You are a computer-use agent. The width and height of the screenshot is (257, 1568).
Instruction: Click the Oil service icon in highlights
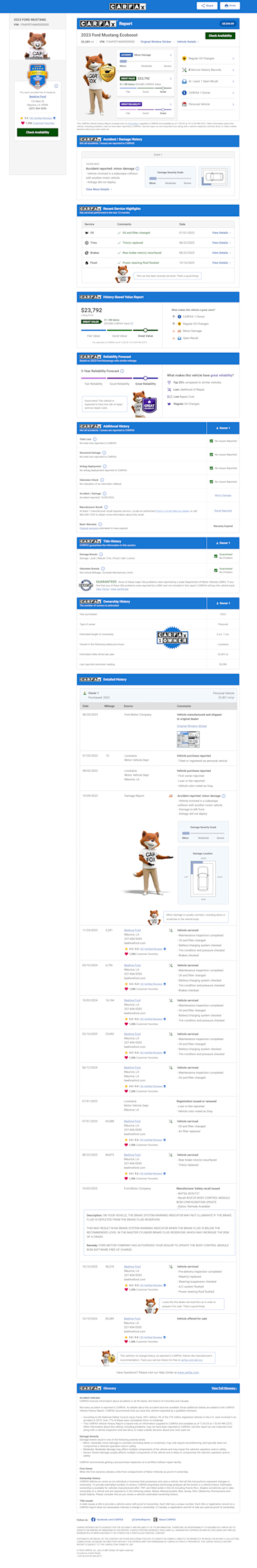(87, 232)
